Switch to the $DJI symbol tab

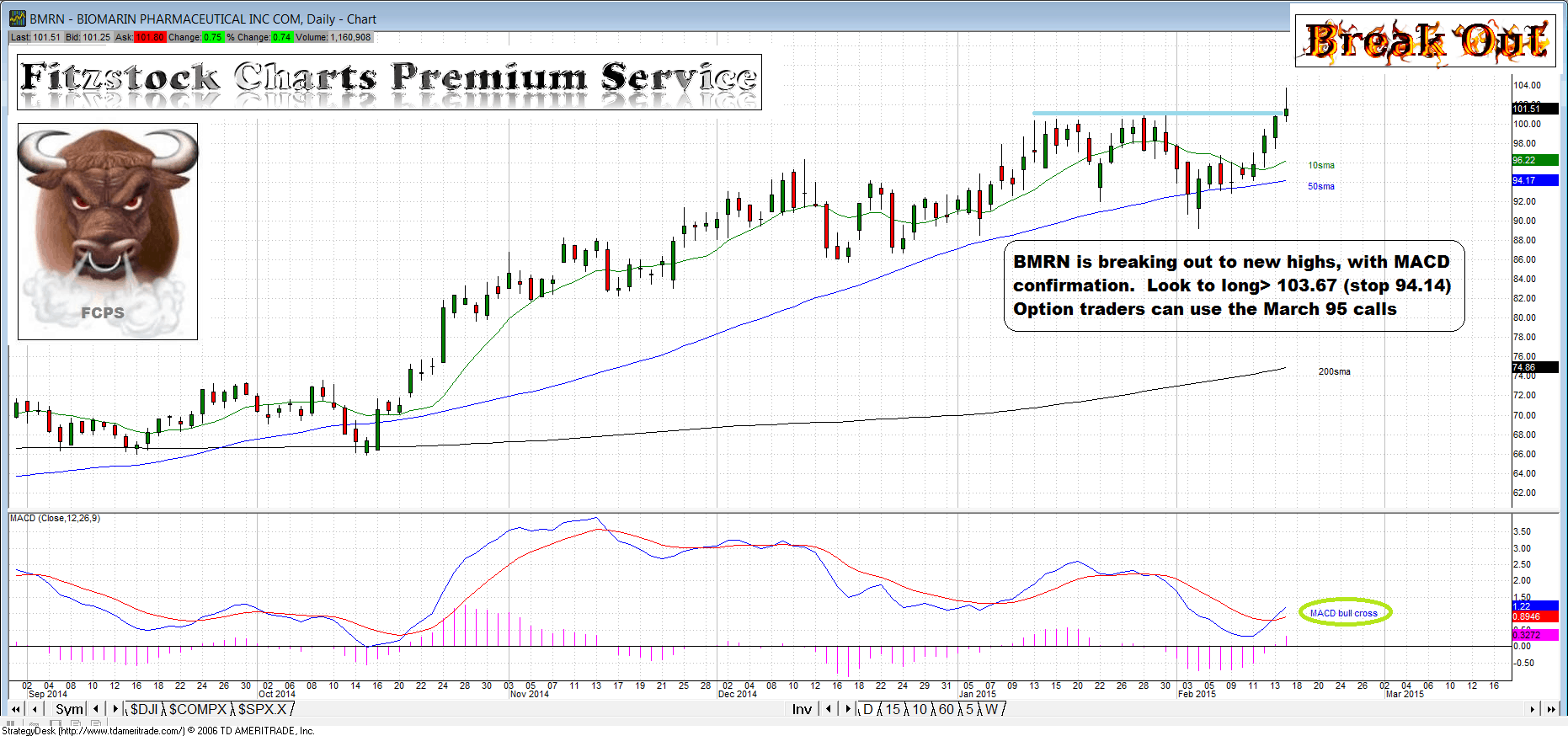pos(144,710)
